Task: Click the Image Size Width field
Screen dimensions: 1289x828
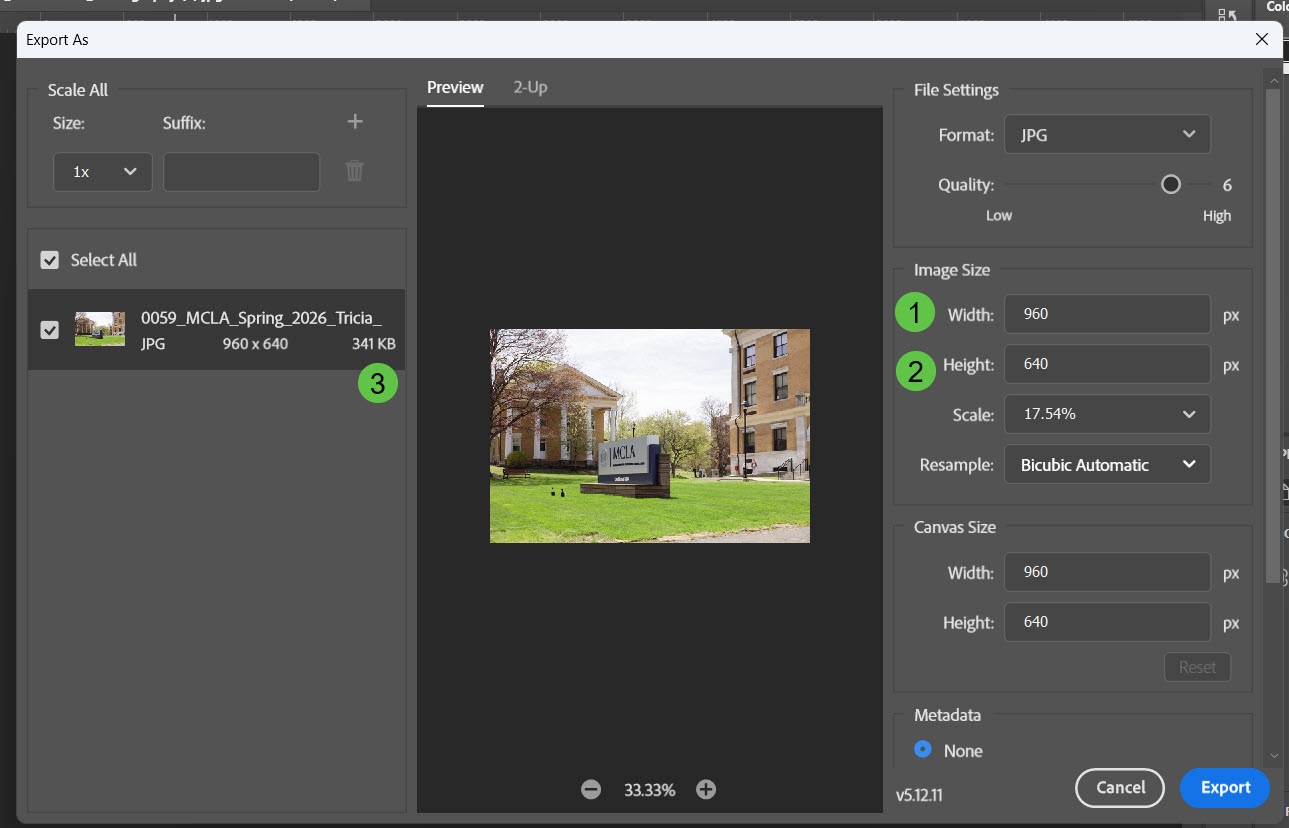Action: coord(1107,314)
